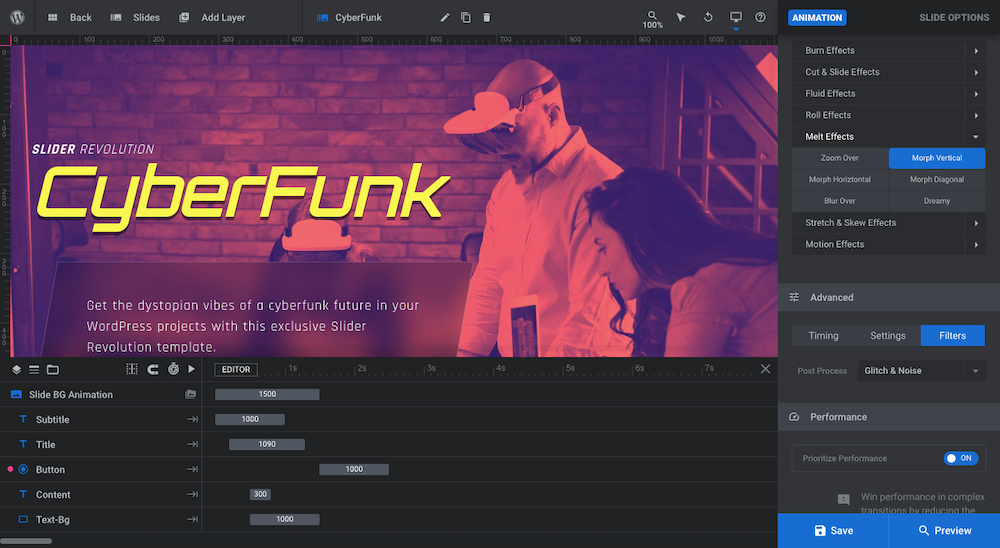Image resolution: width=1000 pixels, height=548 pixels.
Task: Click the 1090 Title timeline bar
Action: pos(267,444)
